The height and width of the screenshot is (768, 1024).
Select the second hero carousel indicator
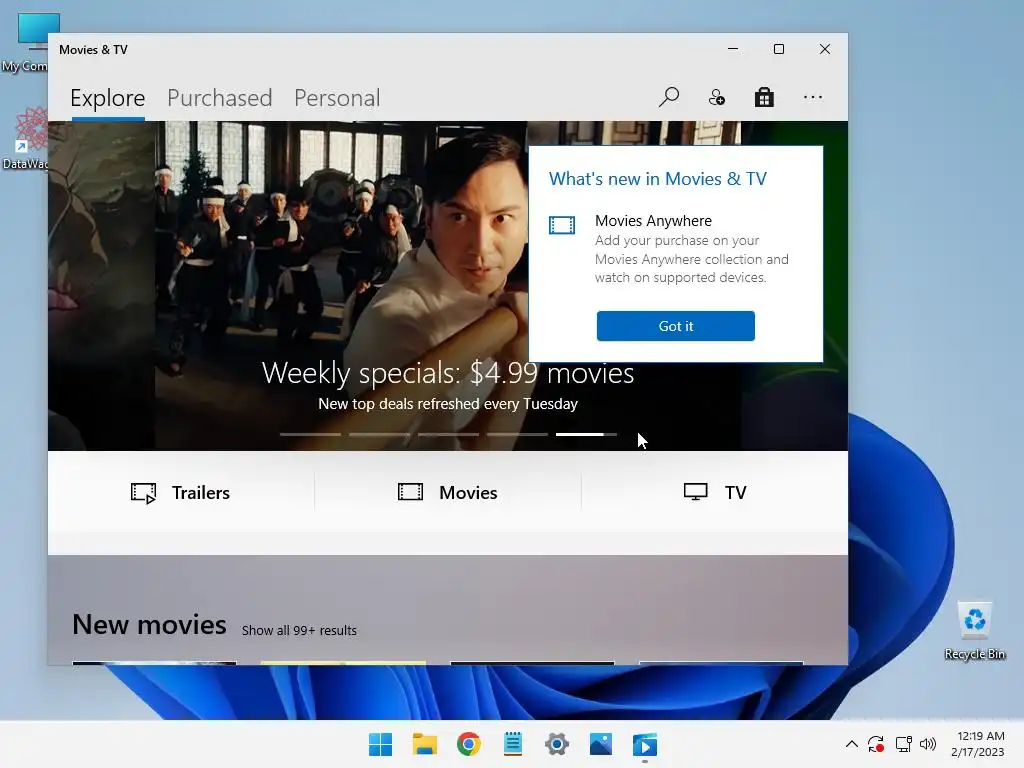pos(379,434)
